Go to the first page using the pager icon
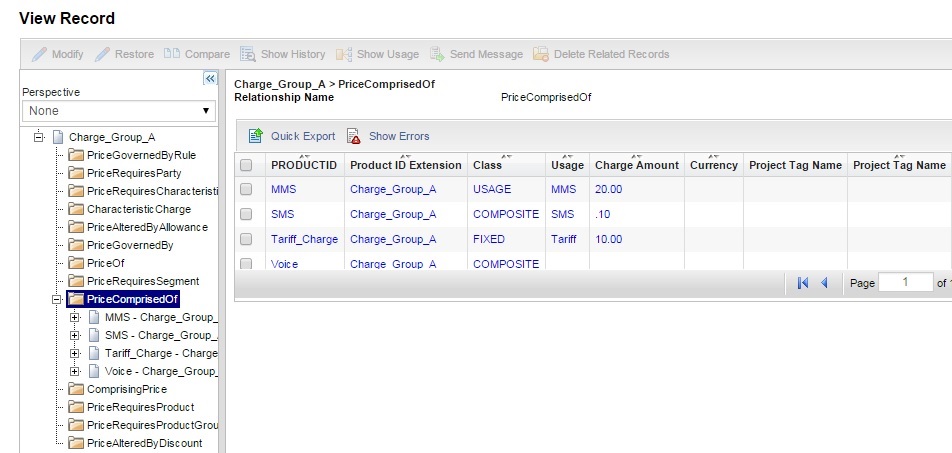Image resolution: width=952 pixels, height=453 pixels. point(803,283)
